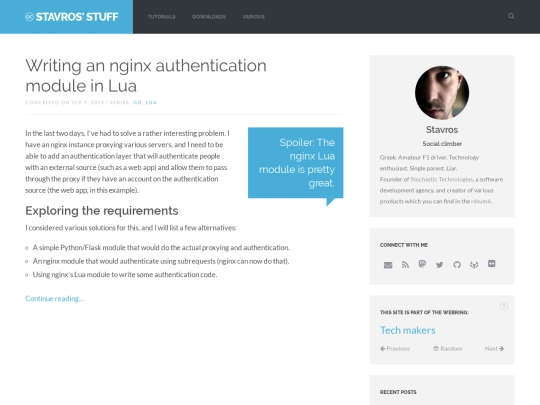Open the Various menu

(253, 17)
